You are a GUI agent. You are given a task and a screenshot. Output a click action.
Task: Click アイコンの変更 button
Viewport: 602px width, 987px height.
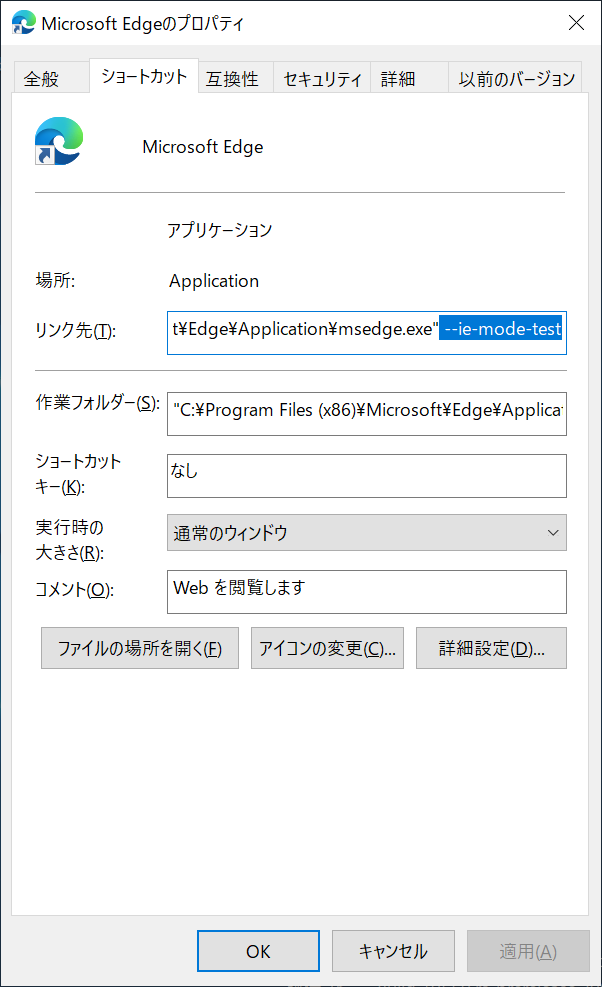tap(327, 648)
